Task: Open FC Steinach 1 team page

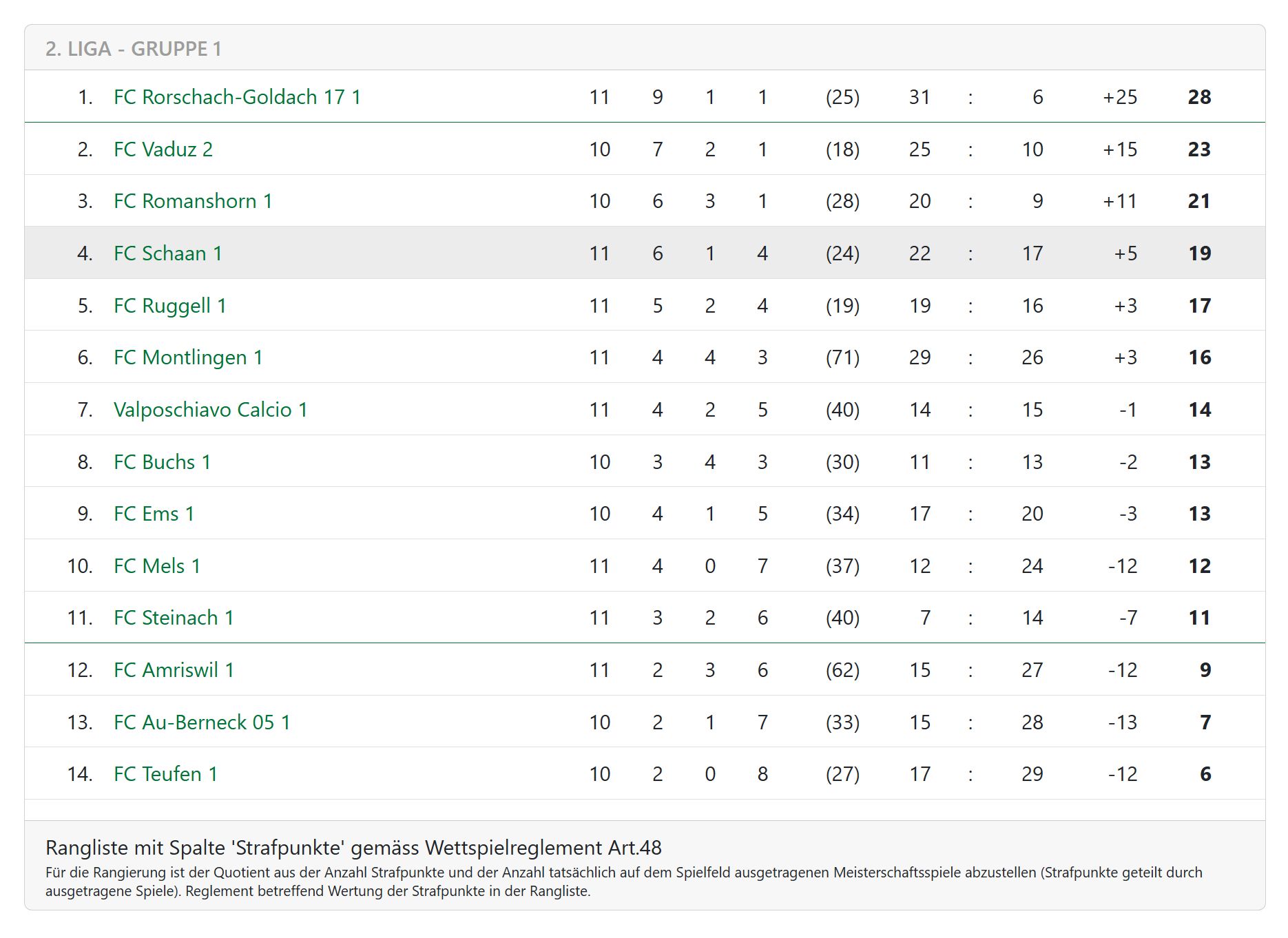Action: (174, 618)
